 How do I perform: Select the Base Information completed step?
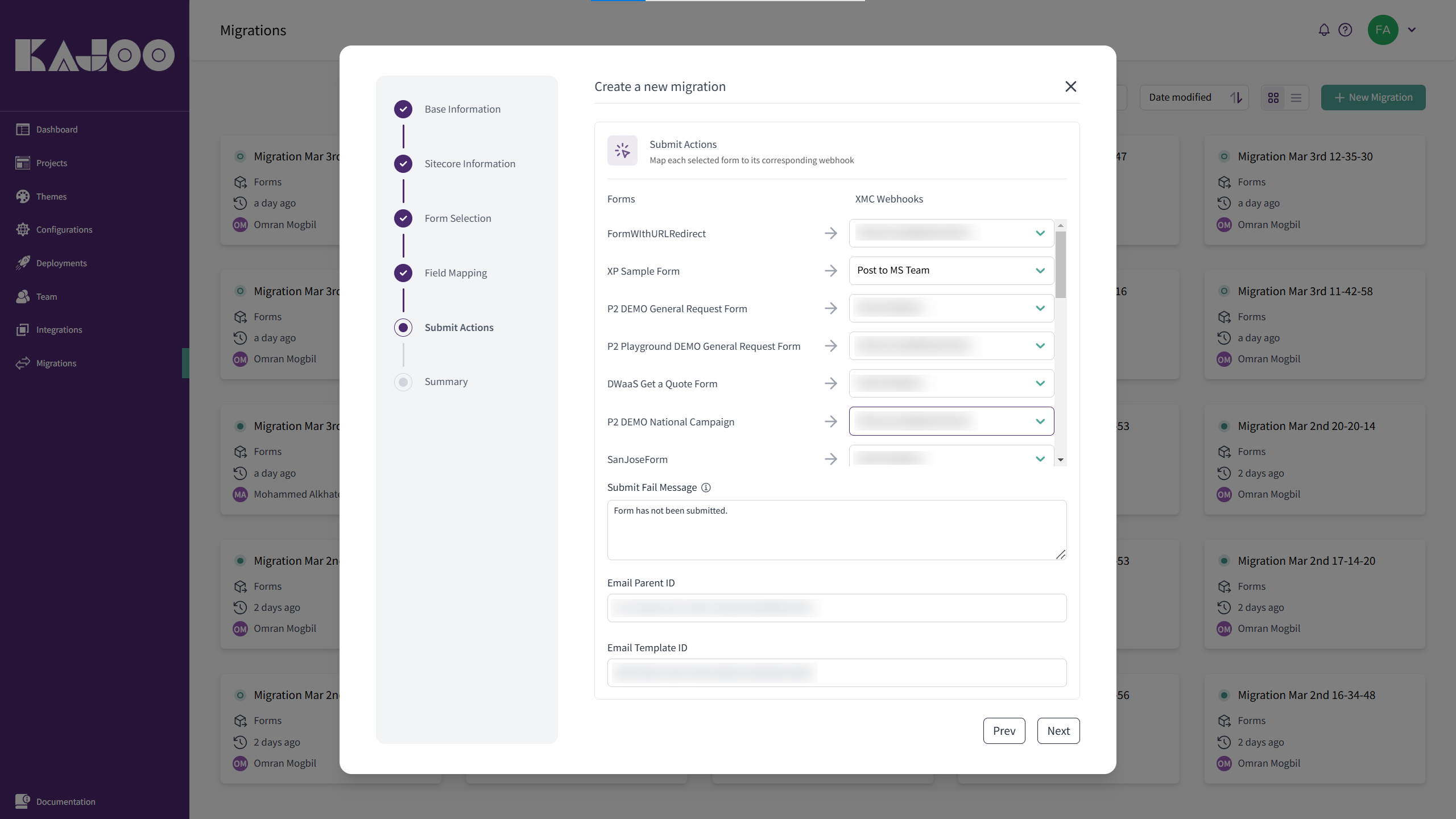tap(403, 109)
